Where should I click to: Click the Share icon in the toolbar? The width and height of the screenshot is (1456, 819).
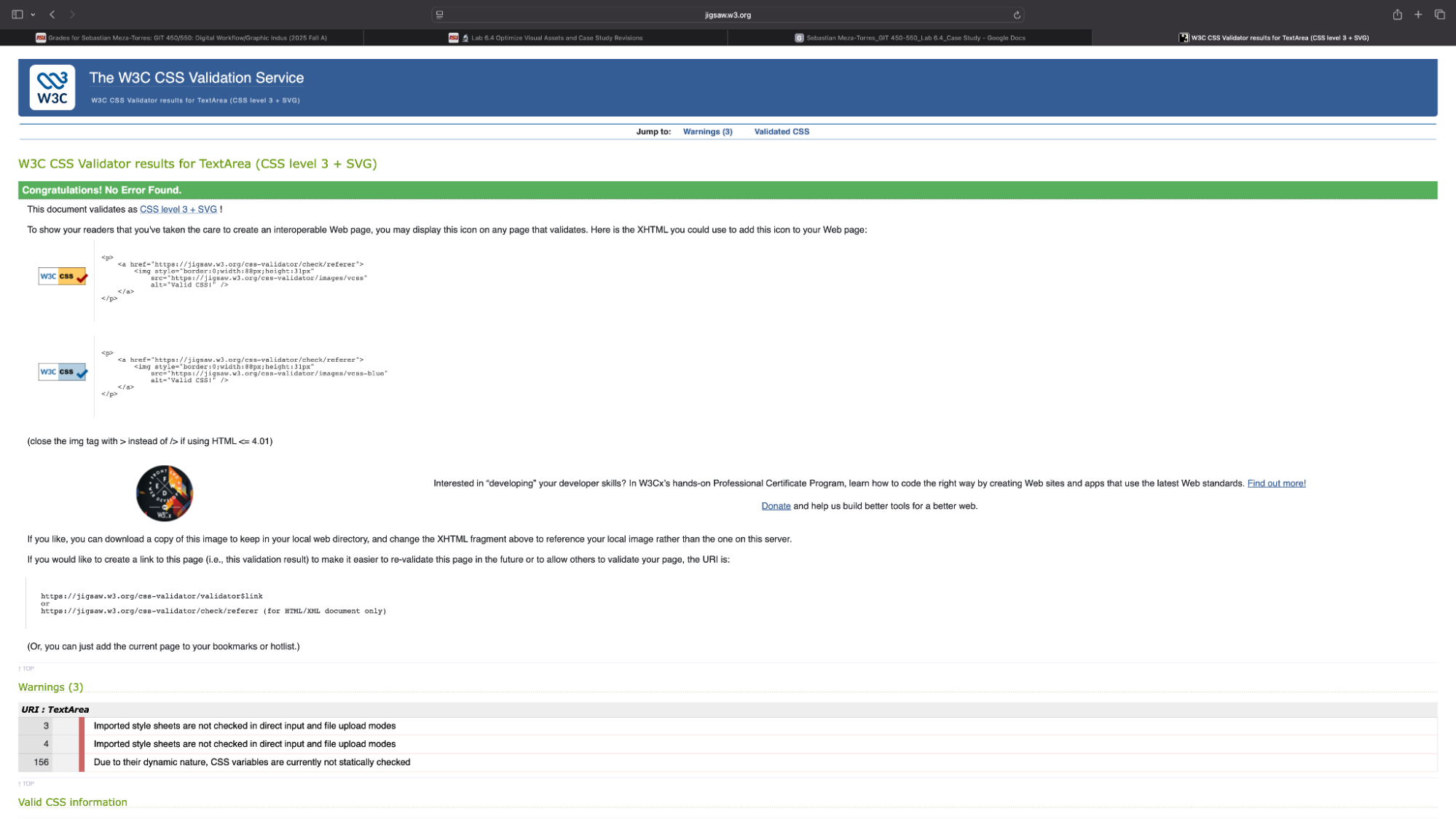tap(1397, 15)
